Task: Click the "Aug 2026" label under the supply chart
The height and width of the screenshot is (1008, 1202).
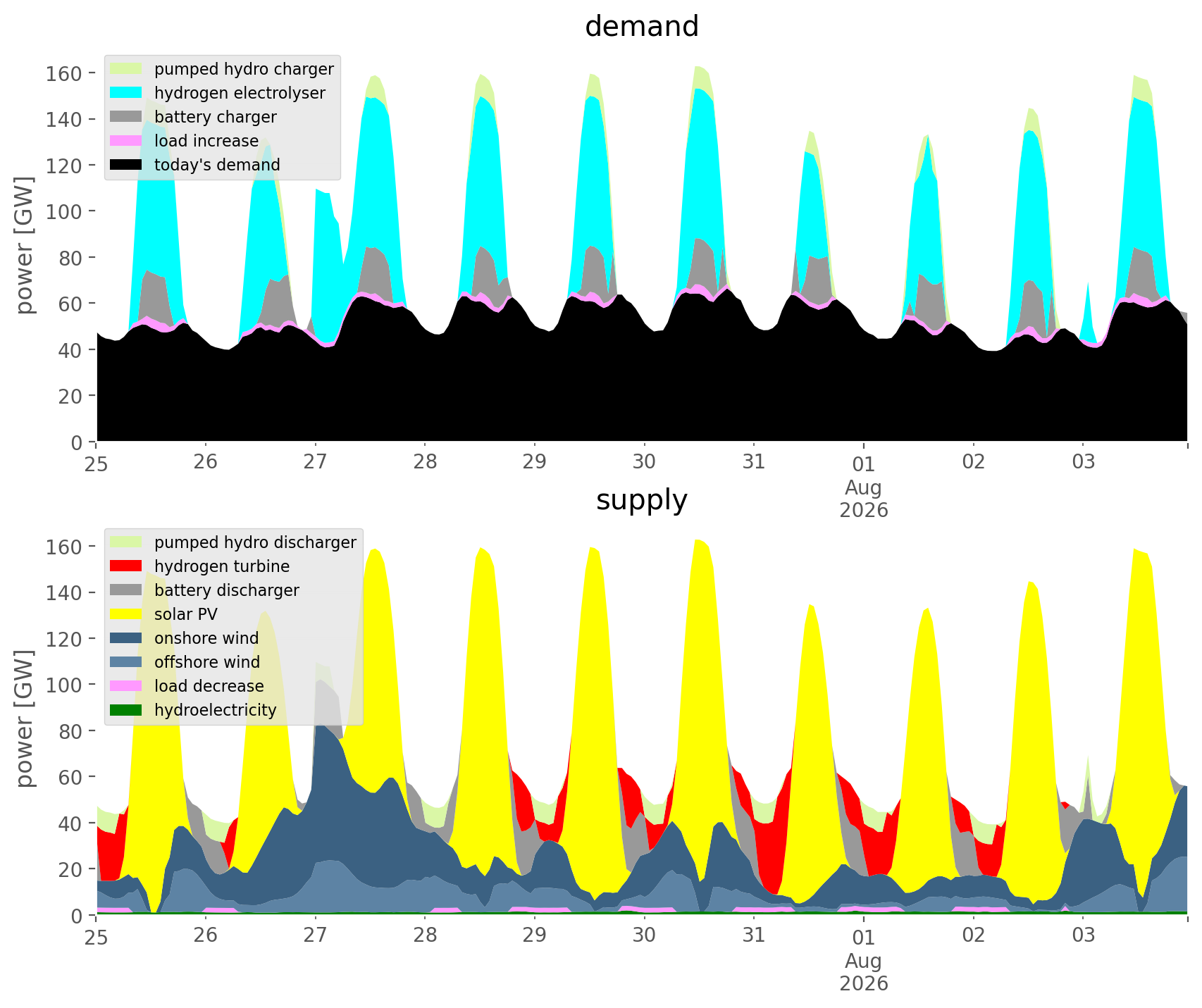Action: pyautogui.click(x=864, y=972)
